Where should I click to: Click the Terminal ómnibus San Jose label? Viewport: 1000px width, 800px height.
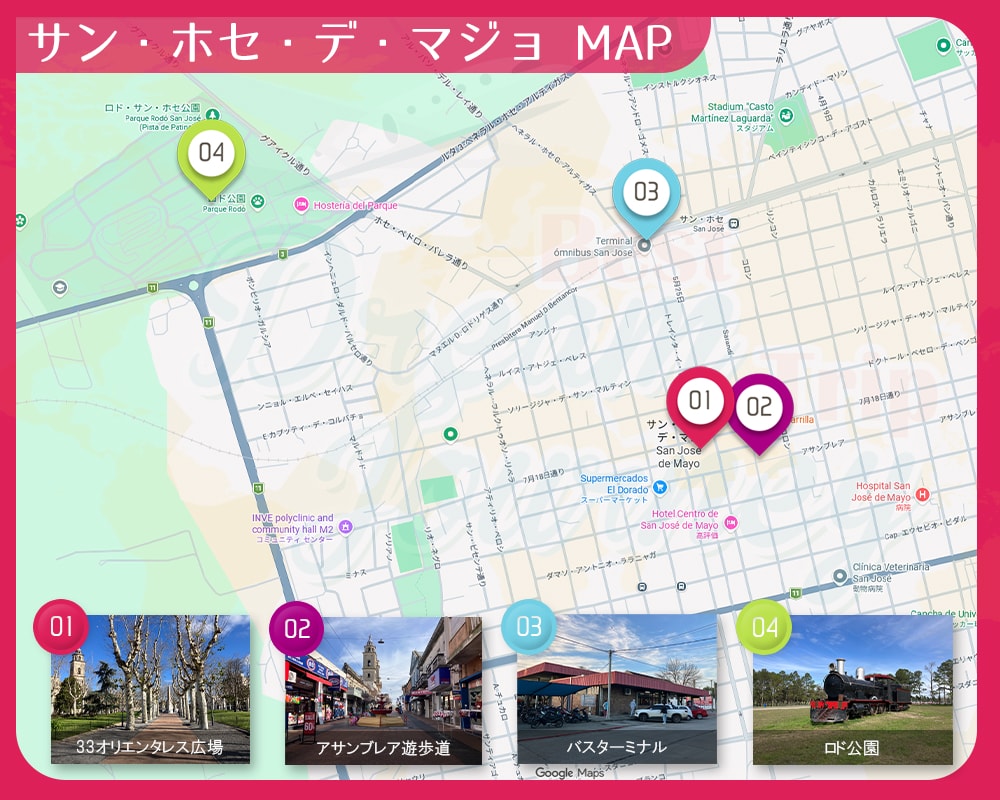[x=594, y=246]
